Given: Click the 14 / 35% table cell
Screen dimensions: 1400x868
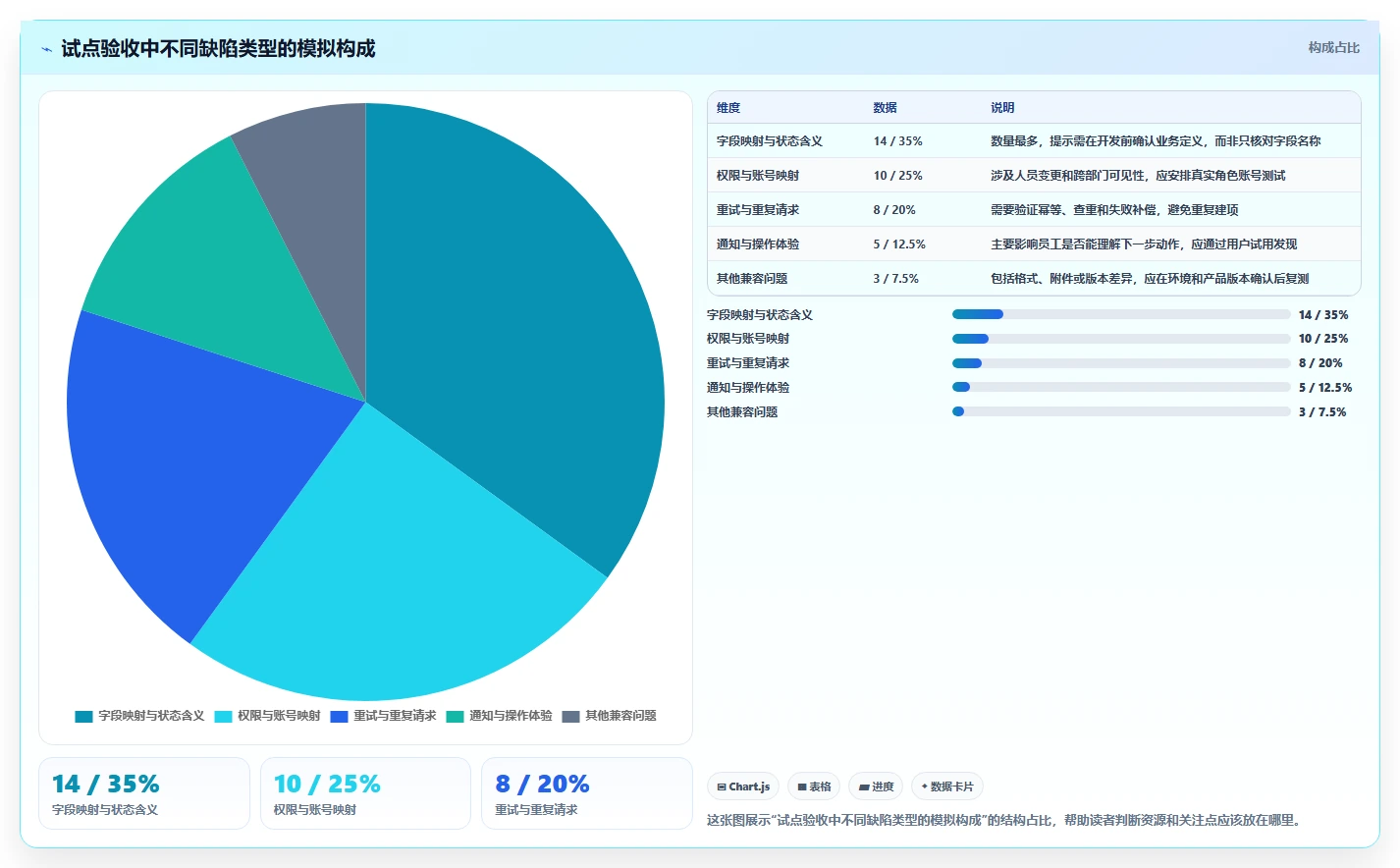Looking at the screenshot, I should (x=897, y=141).
